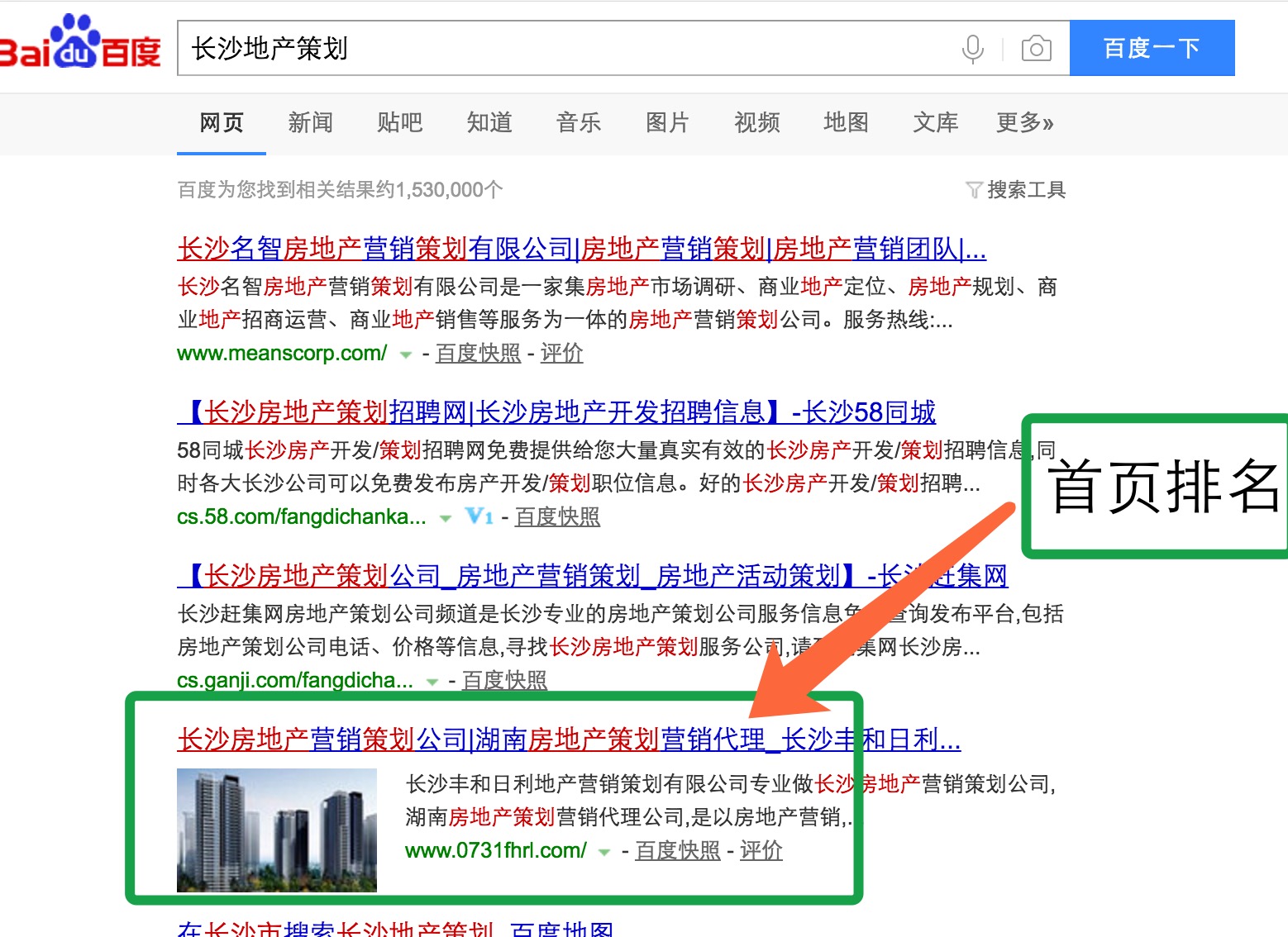
Task: Expand the dropdown arrow next to cs.ganji.com URL
Action: pos(432,683)
